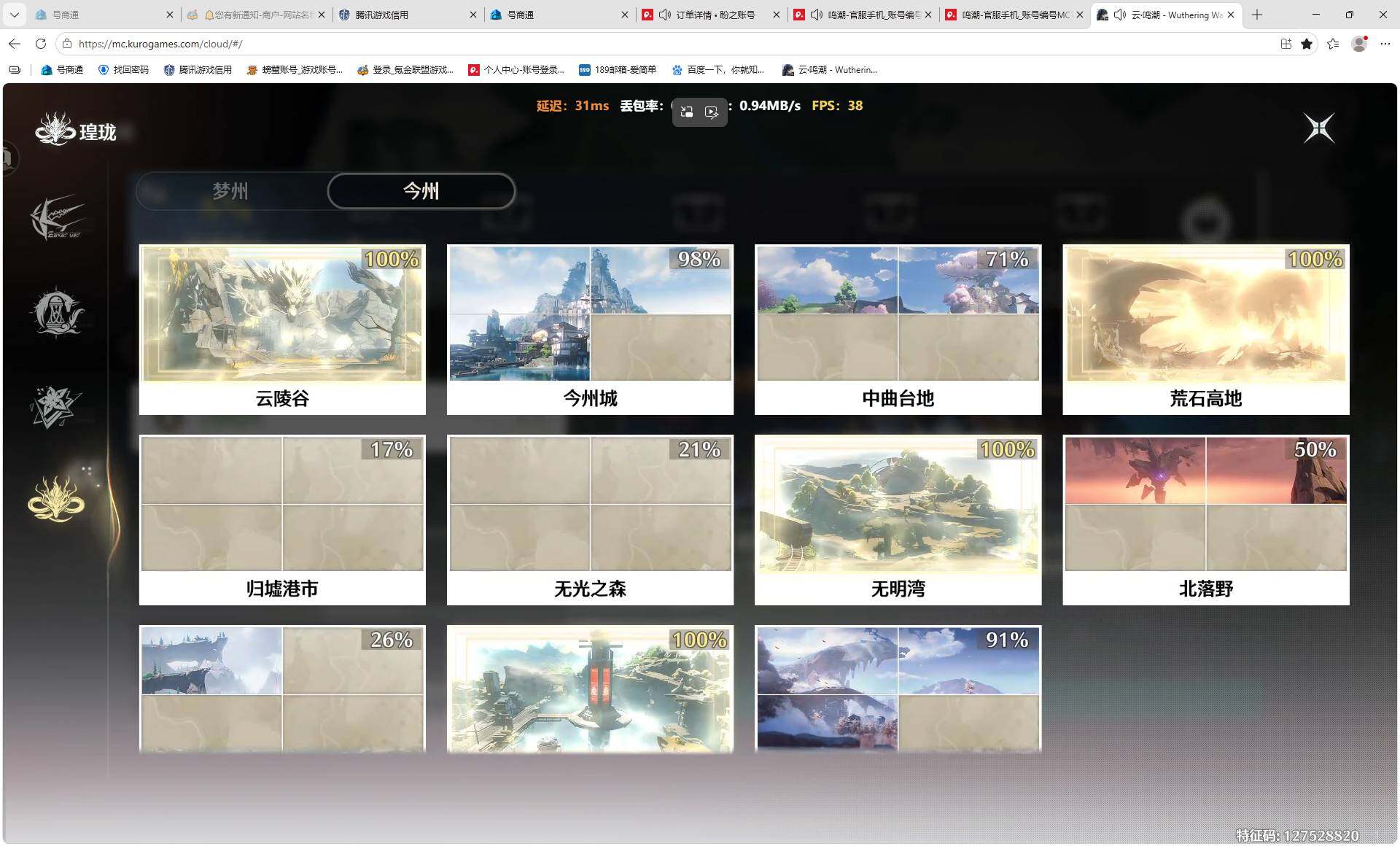Open the split screen icon in address bar
This screenshot has height=846, width=1400.
pos(1286,44)
